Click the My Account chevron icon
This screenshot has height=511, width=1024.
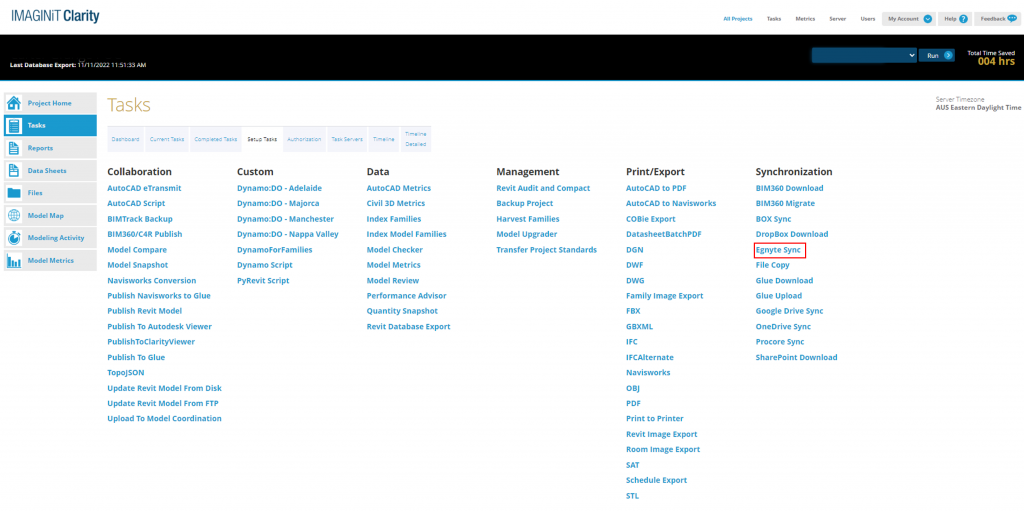(x=927, y=19)
